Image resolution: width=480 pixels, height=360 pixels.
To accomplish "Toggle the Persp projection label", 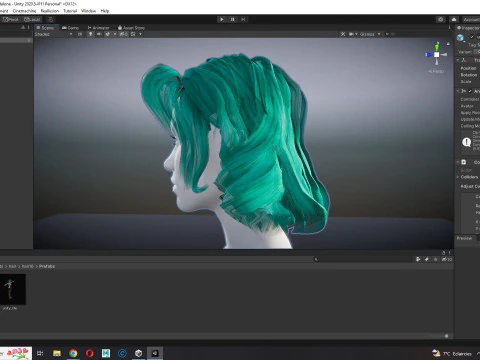I will pos(436,71).
